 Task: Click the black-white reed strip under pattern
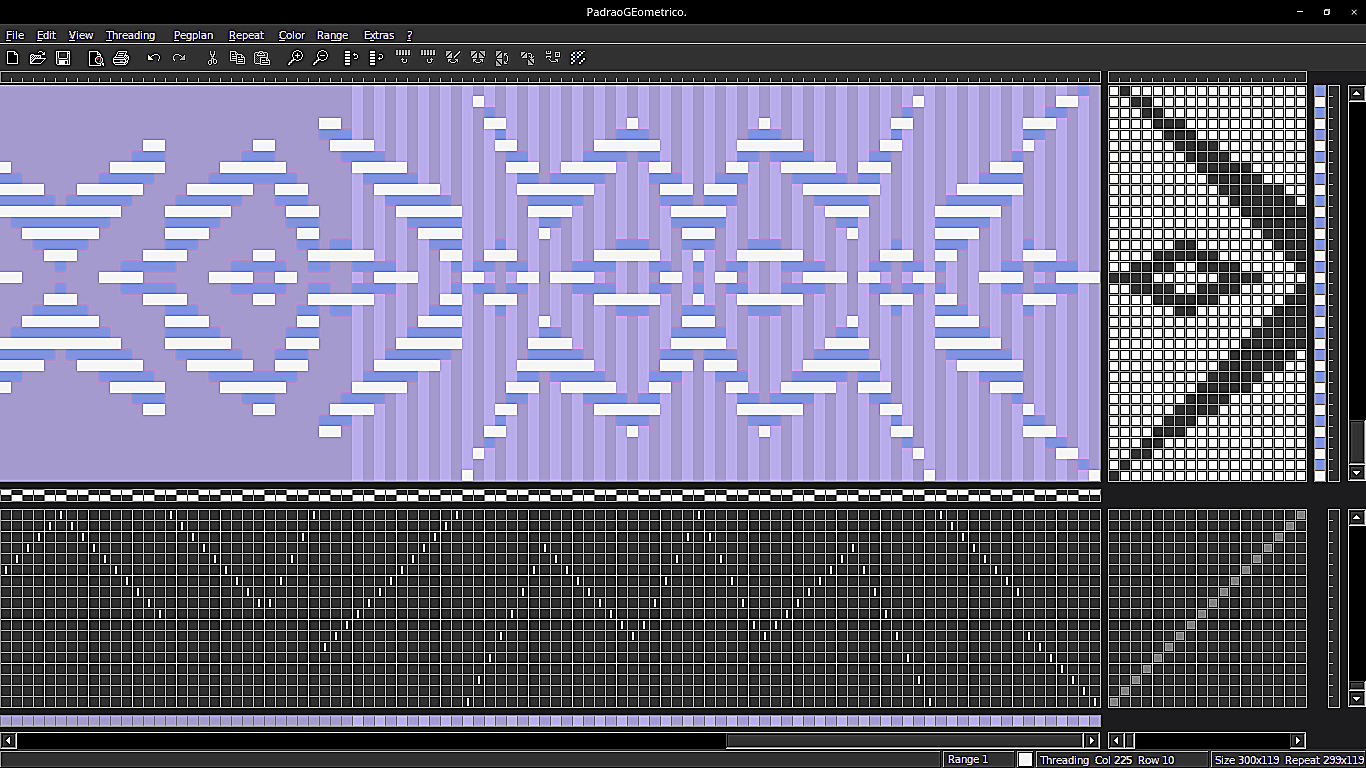pos(550,495)
